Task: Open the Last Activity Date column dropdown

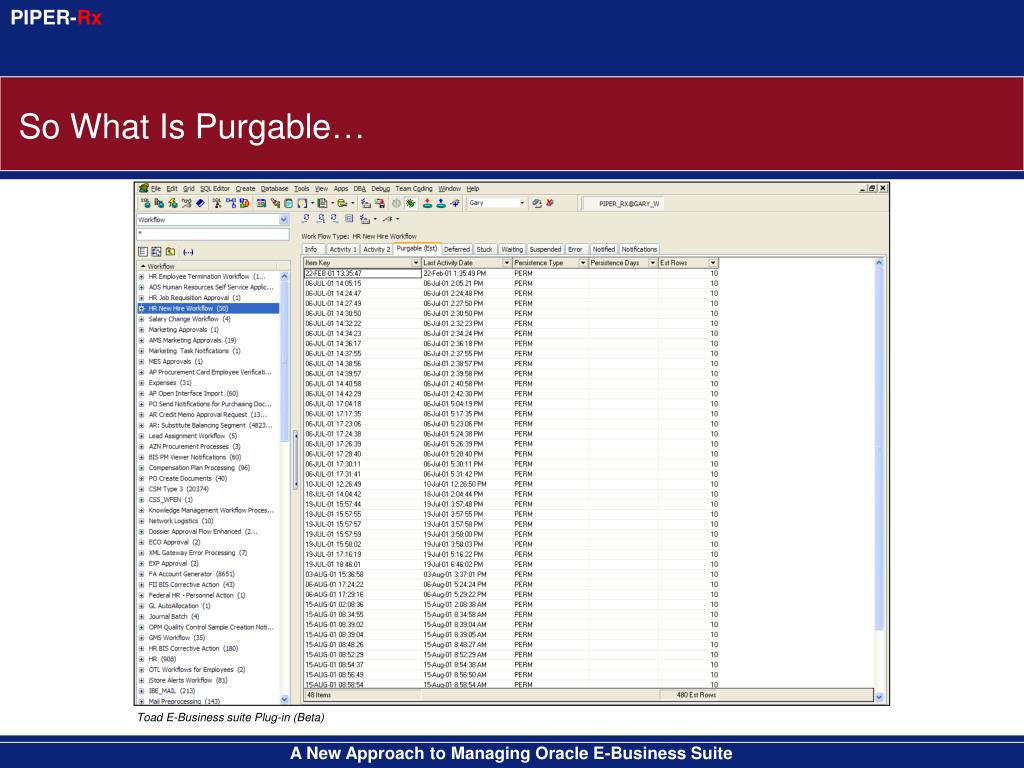Action: pyautogui.click(x=507, y=263)
